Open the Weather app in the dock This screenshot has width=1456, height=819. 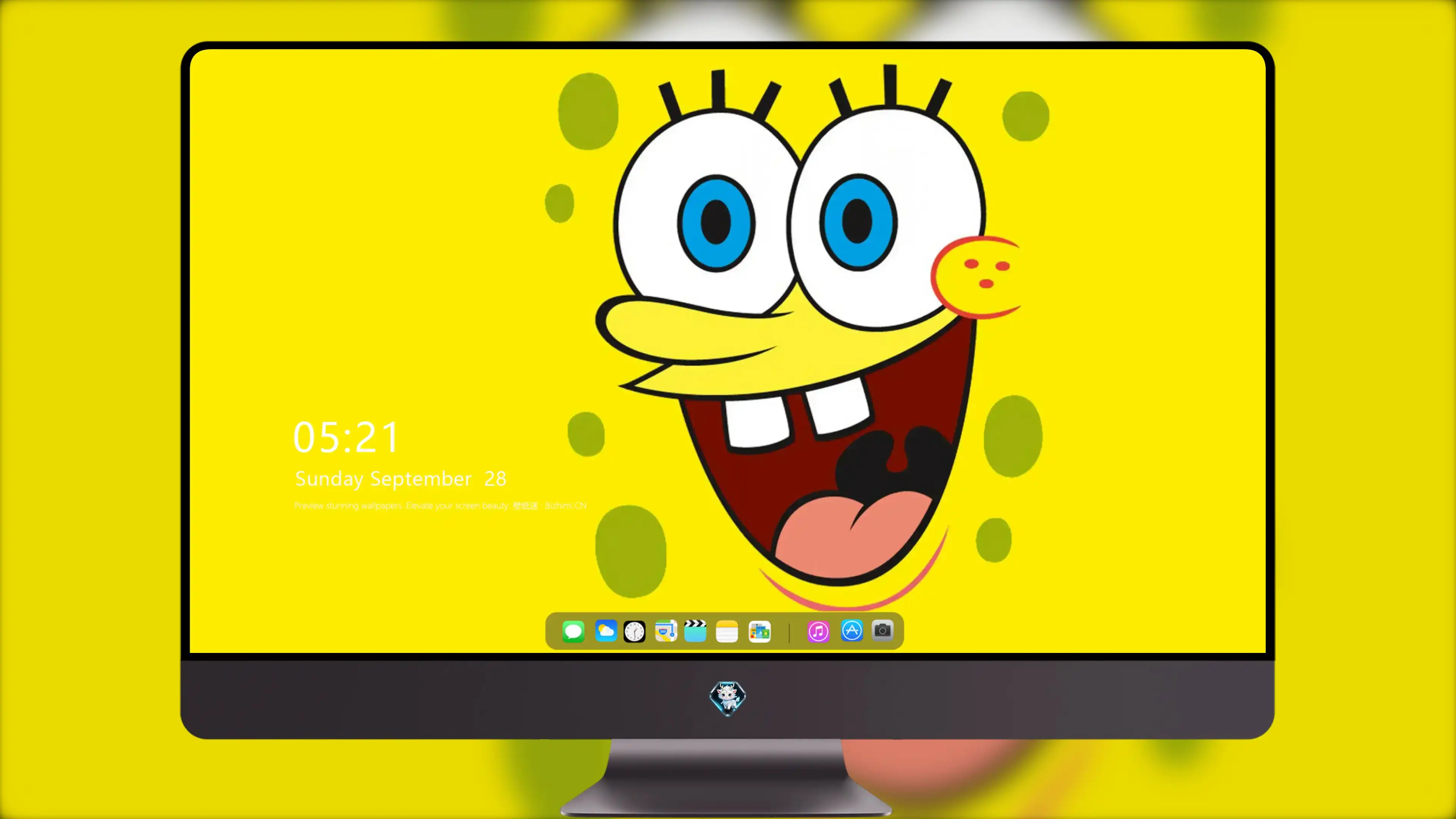606,631
